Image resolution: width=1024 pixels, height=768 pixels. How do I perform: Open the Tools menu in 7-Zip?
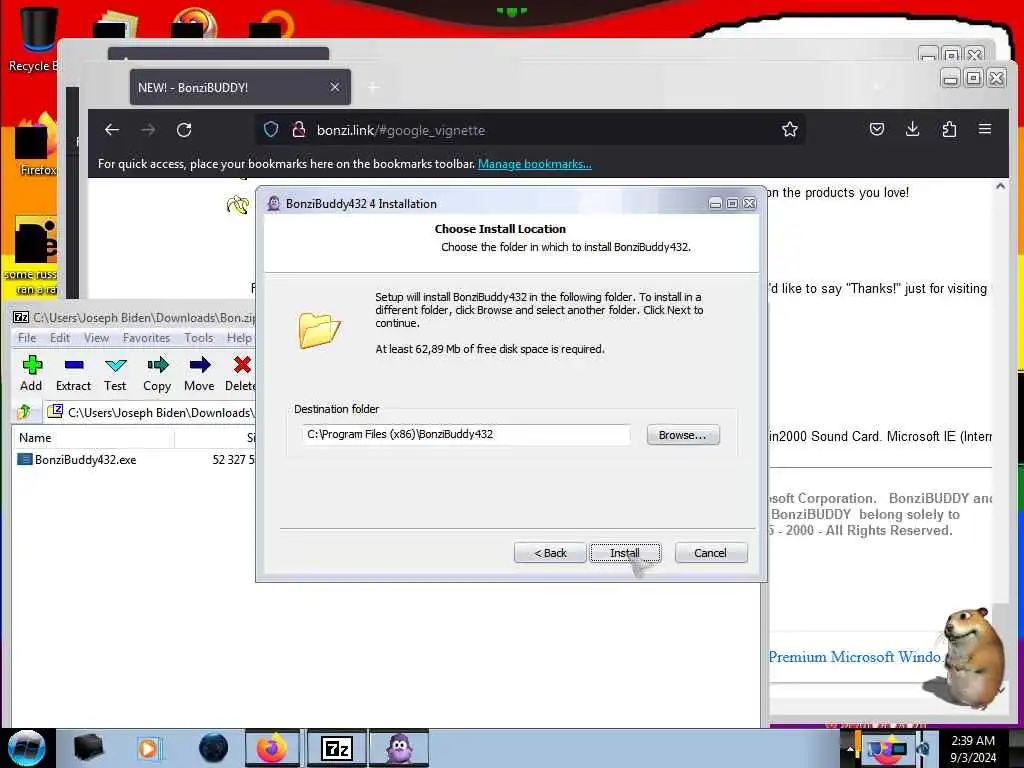[199, 338]
